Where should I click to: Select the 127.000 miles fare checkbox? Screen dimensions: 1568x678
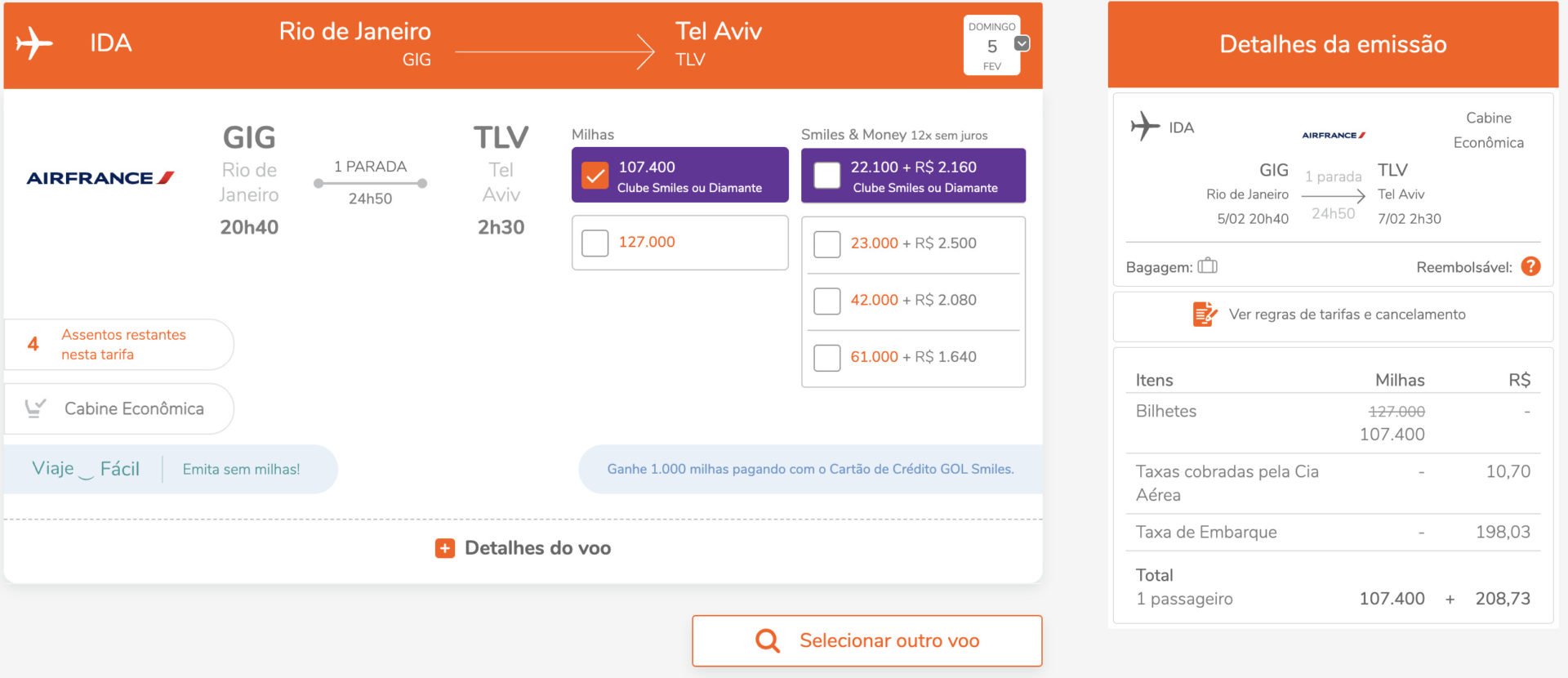(595, 243)
